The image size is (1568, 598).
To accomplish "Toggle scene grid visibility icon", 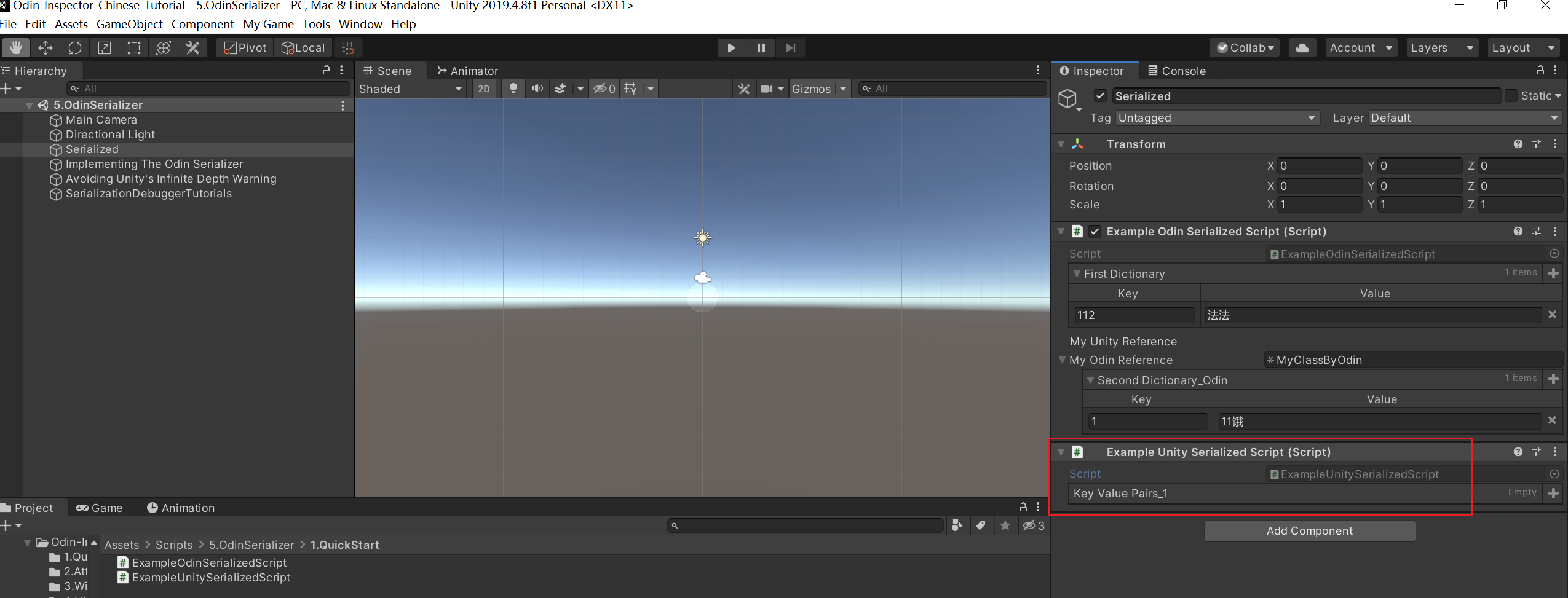I will pyautogui.click(x=630, y=89).
